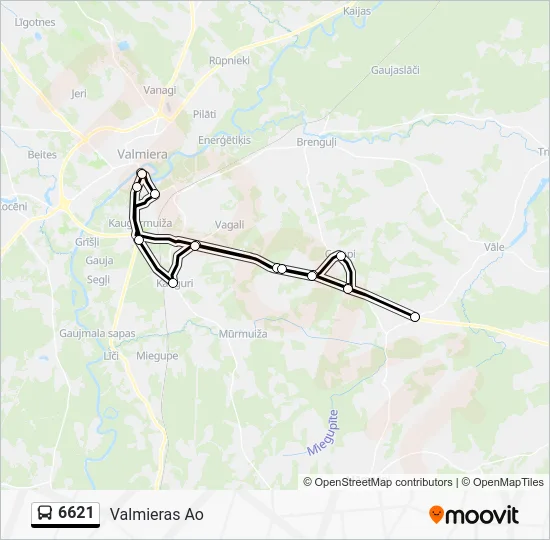Click the stop marker at Kaugurmuiža junction

139,240
